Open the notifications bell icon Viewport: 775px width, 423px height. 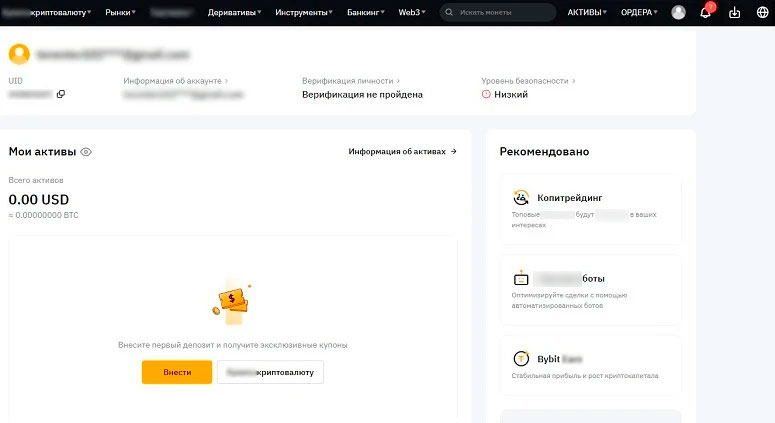click(705, 13)
